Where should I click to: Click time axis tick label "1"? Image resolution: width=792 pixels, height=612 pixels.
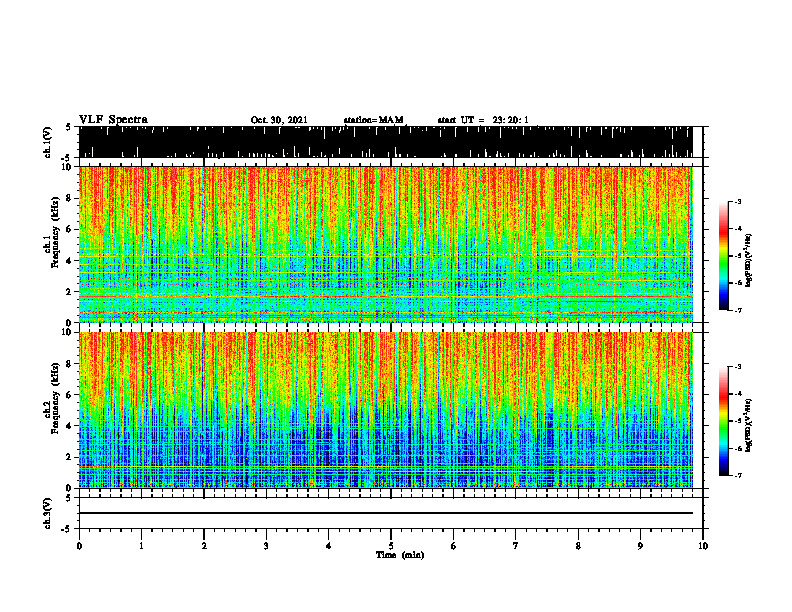point(141,546)
